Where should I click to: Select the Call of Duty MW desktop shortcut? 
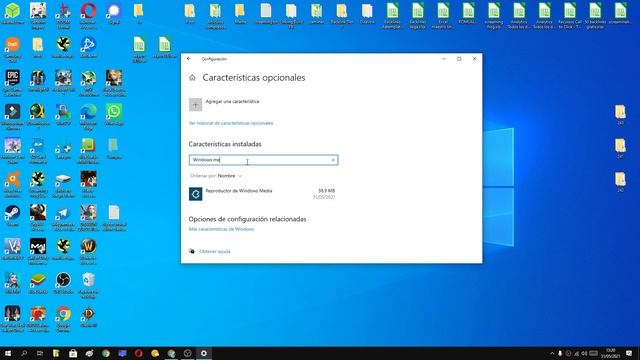[38, 251]
